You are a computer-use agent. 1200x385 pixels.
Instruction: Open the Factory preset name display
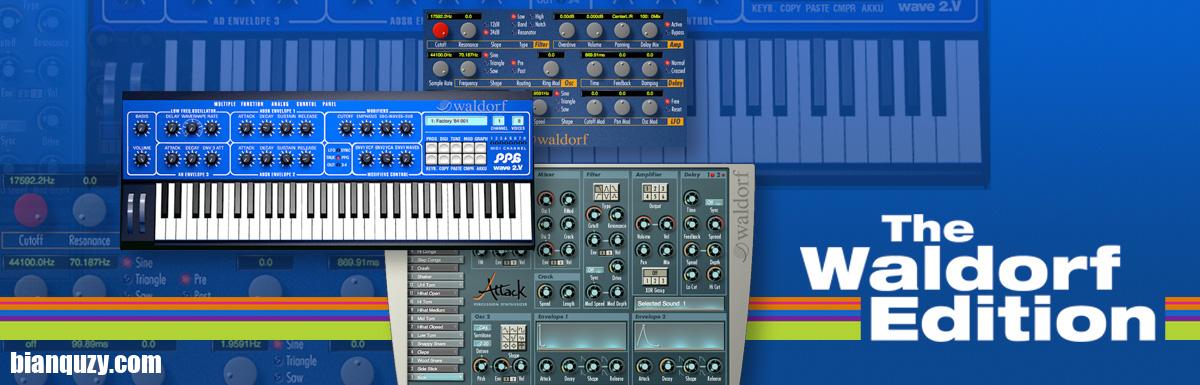[456, 121]
